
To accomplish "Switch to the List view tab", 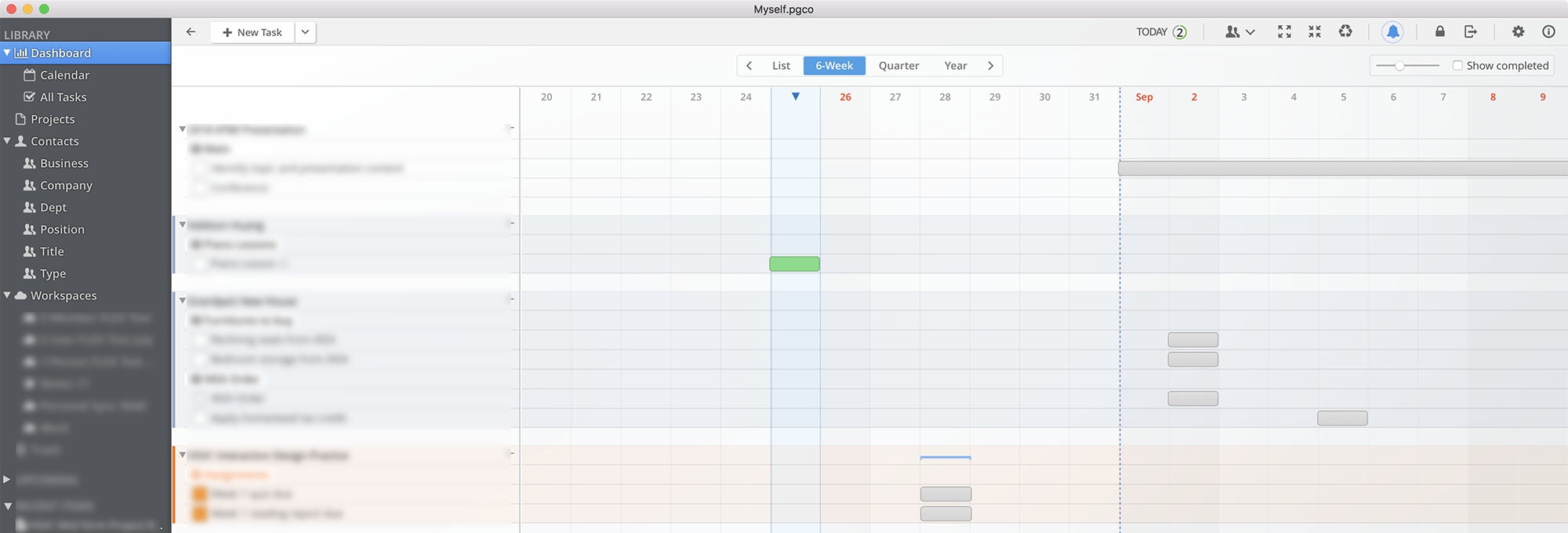I will point(781,66).
